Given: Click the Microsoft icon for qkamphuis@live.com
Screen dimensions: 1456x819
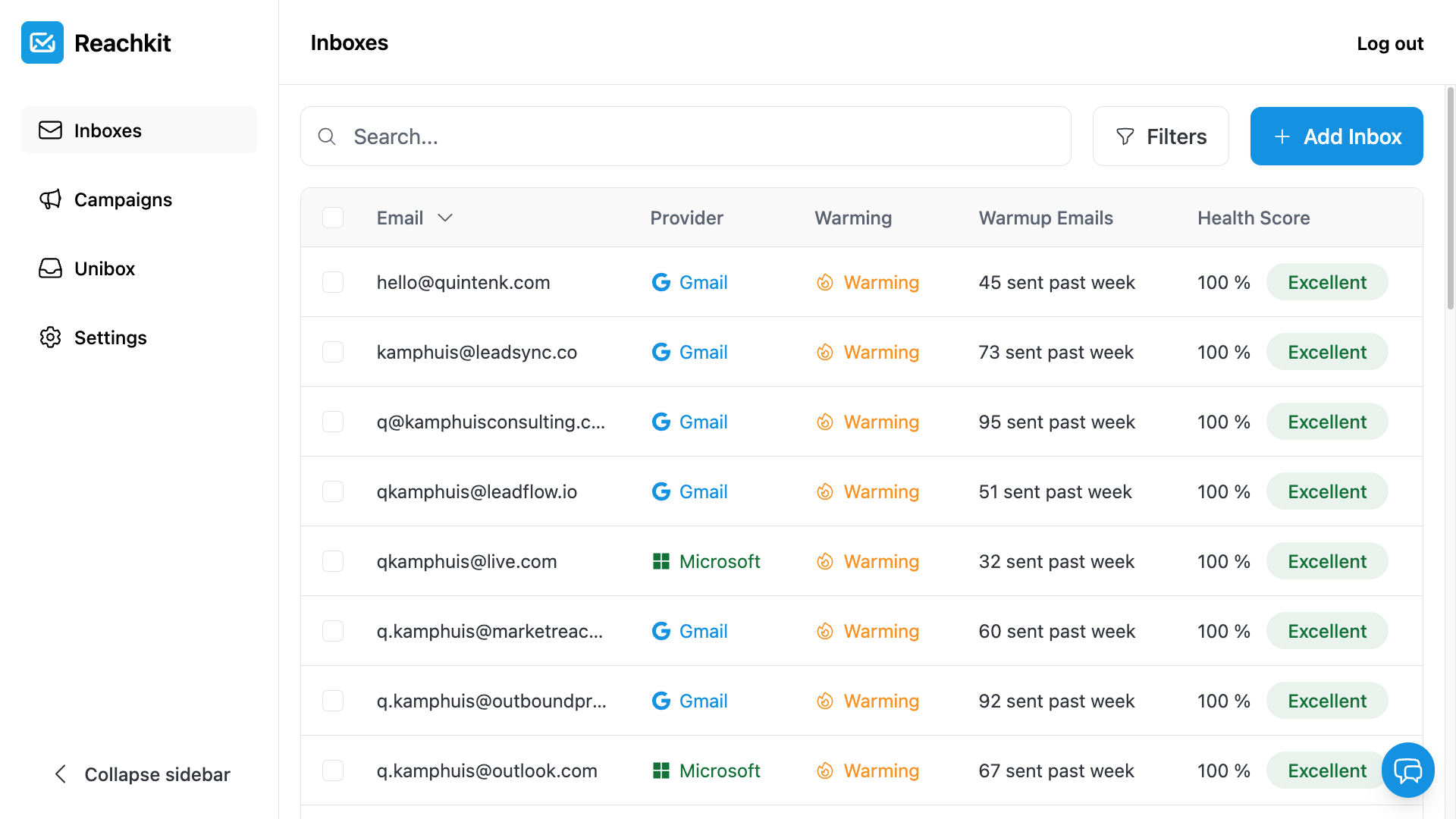Looking at the screenshot, I should (x=661, y=561).
